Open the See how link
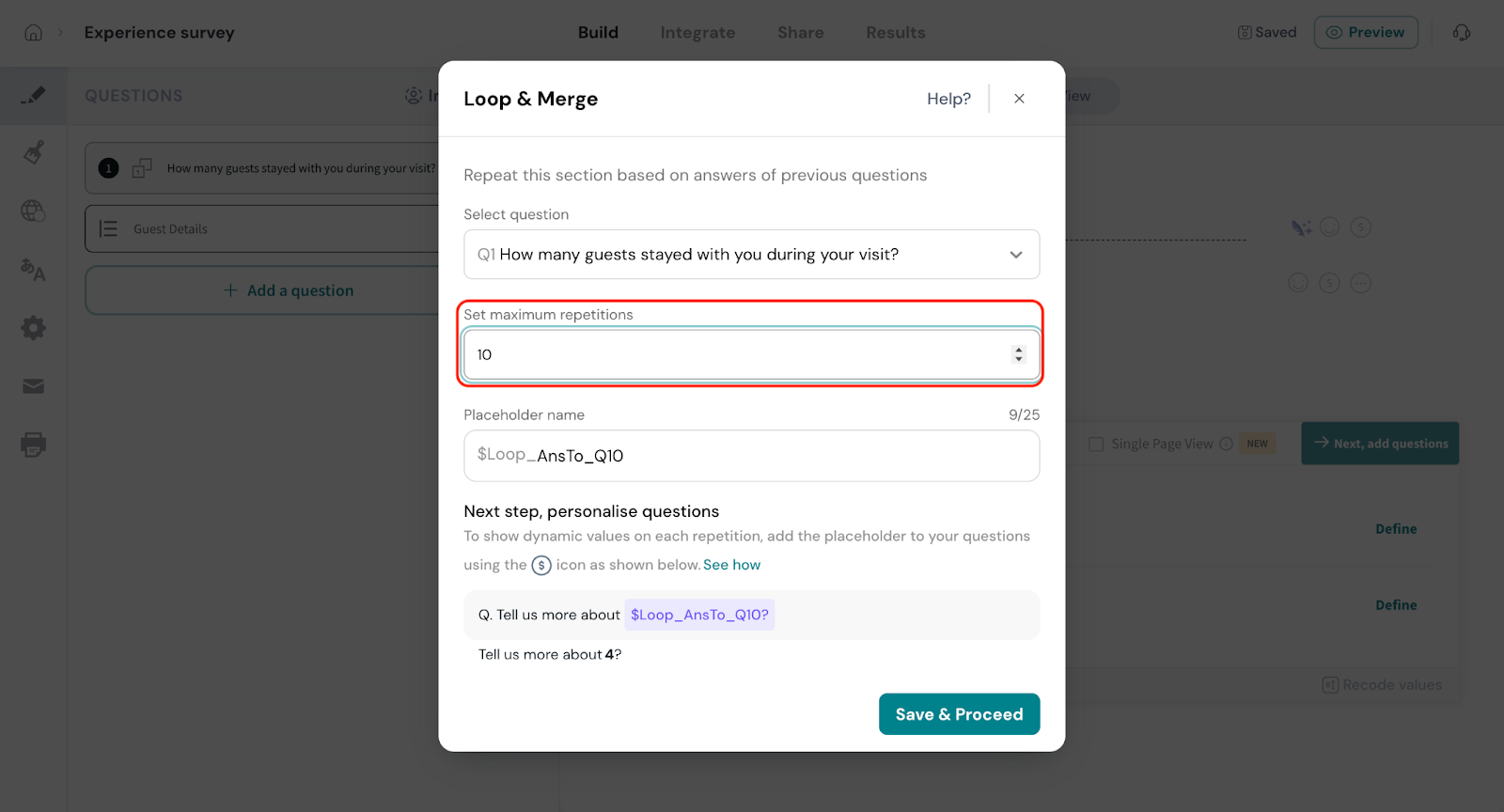The image size is (1504, 812). coord(731,565)
